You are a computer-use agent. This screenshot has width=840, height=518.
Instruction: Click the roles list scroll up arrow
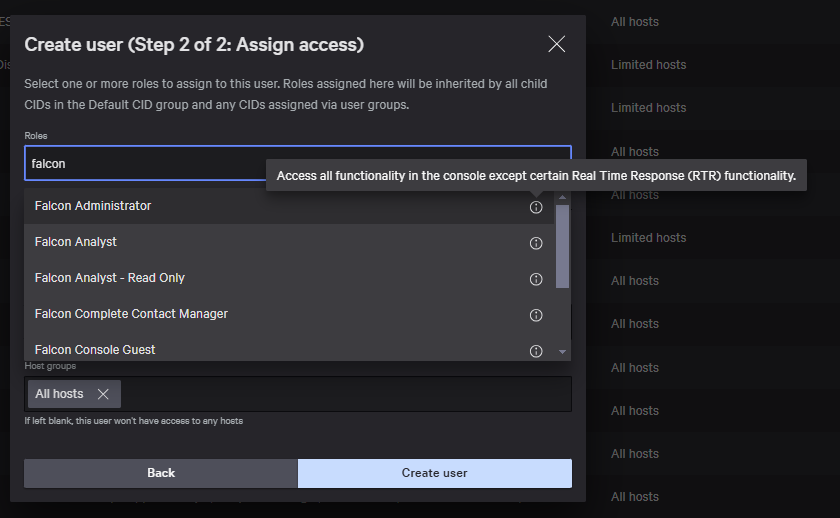coord(562,198)
